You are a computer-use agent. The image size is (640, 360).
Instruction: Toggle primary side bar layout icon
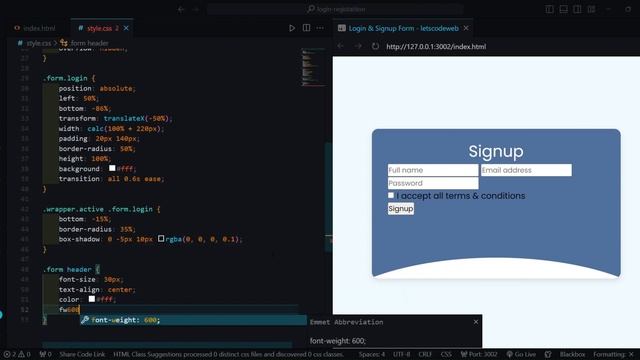[550, 9]
